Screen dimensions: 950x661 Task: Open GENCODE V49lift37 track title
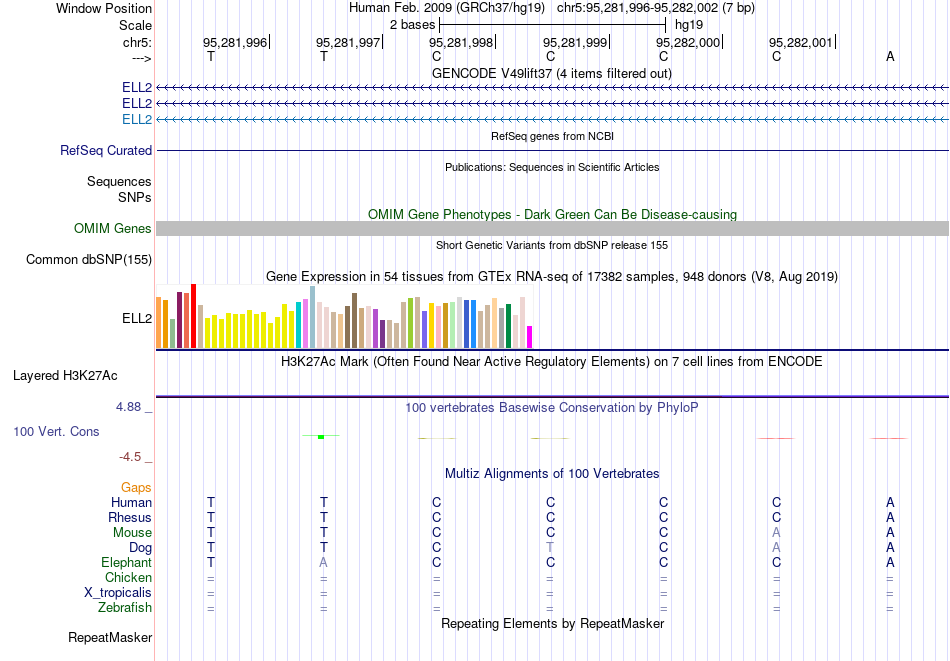tap(552, 73)
